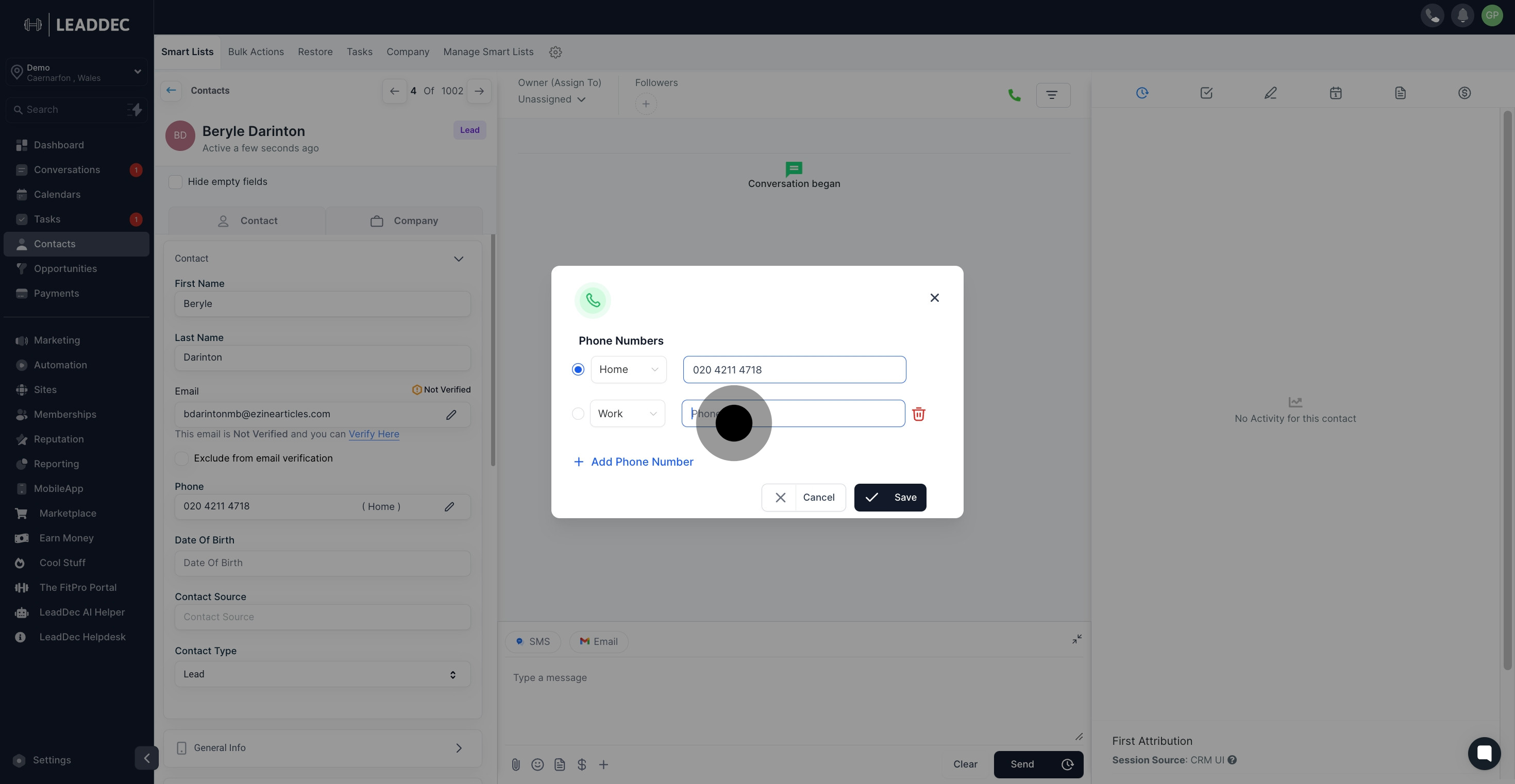Open Notes pencil panel icon
The height and width of the screenshot is (784, 1515).
point(1270,93)
